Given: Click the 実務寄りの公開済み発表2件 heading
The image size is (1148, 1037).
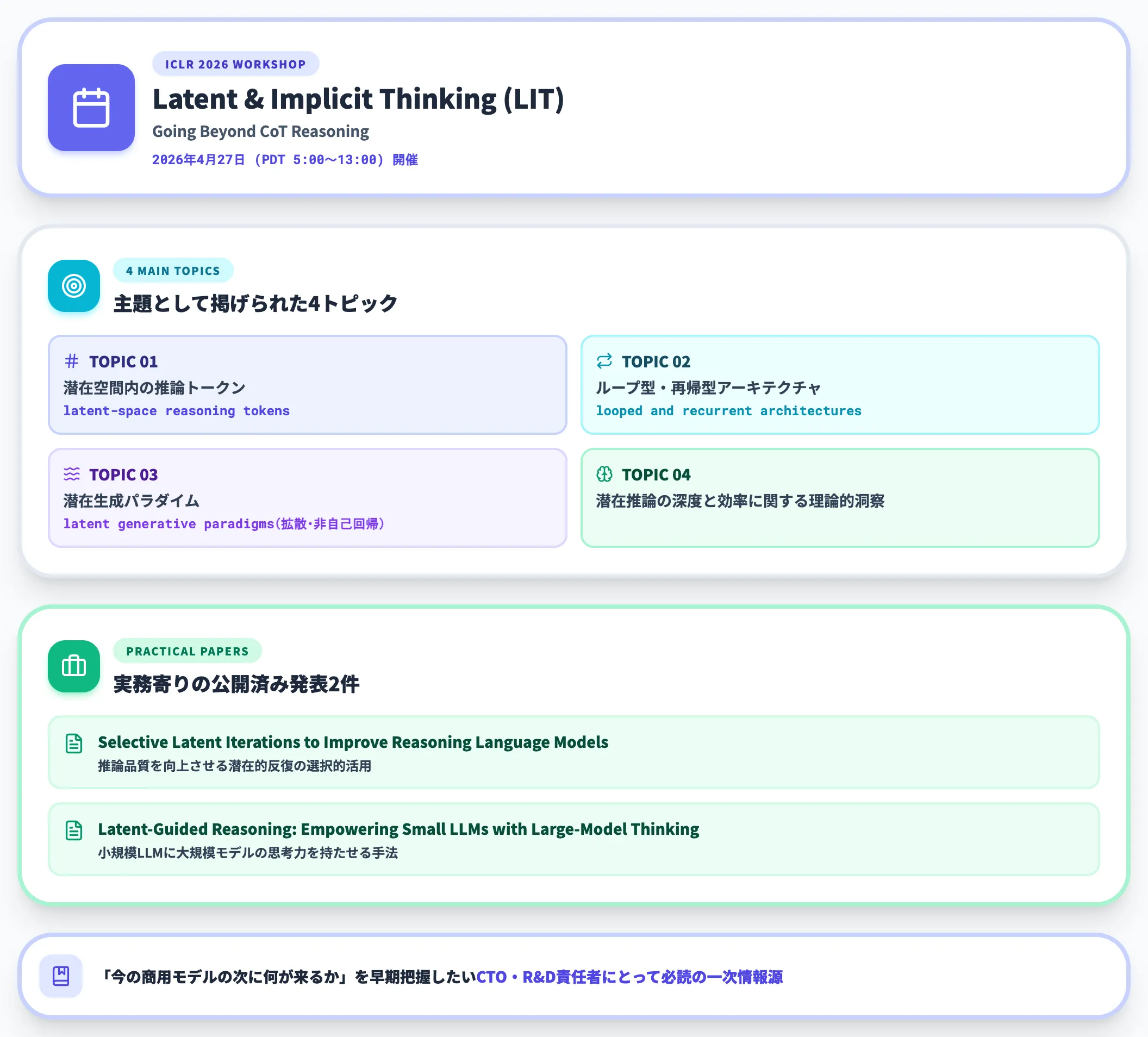Looking at the screenshot, I should pos(236,684).
